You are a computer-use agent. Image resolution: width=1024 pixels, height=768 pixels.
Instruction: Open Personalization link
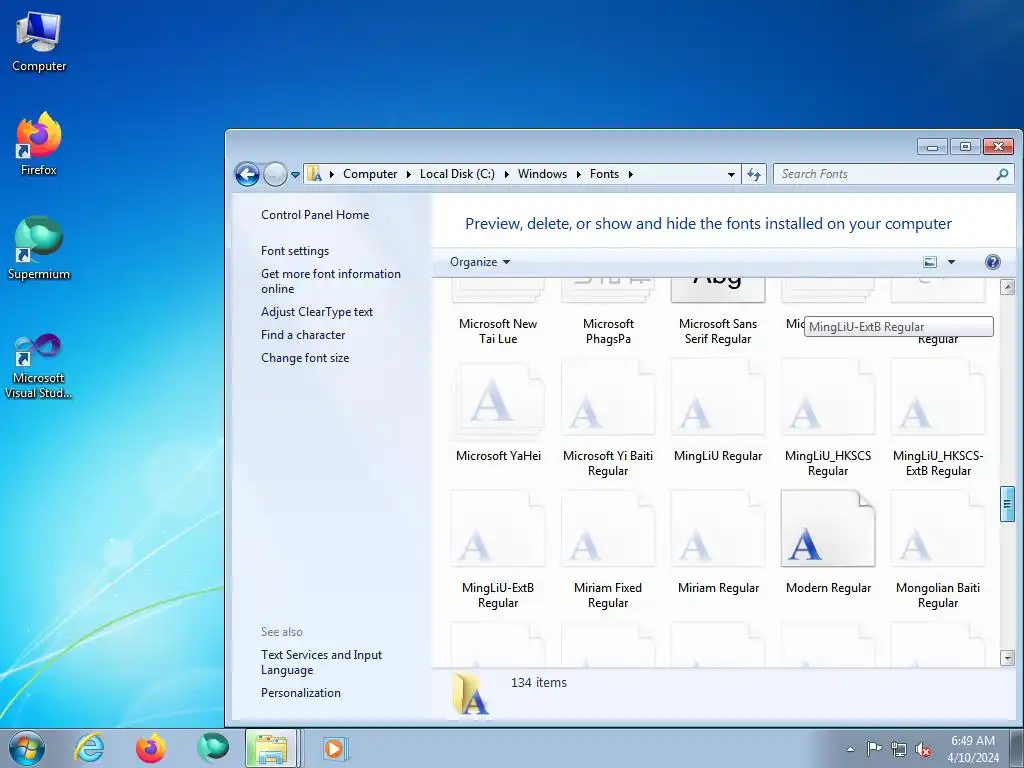click(300, 693)
